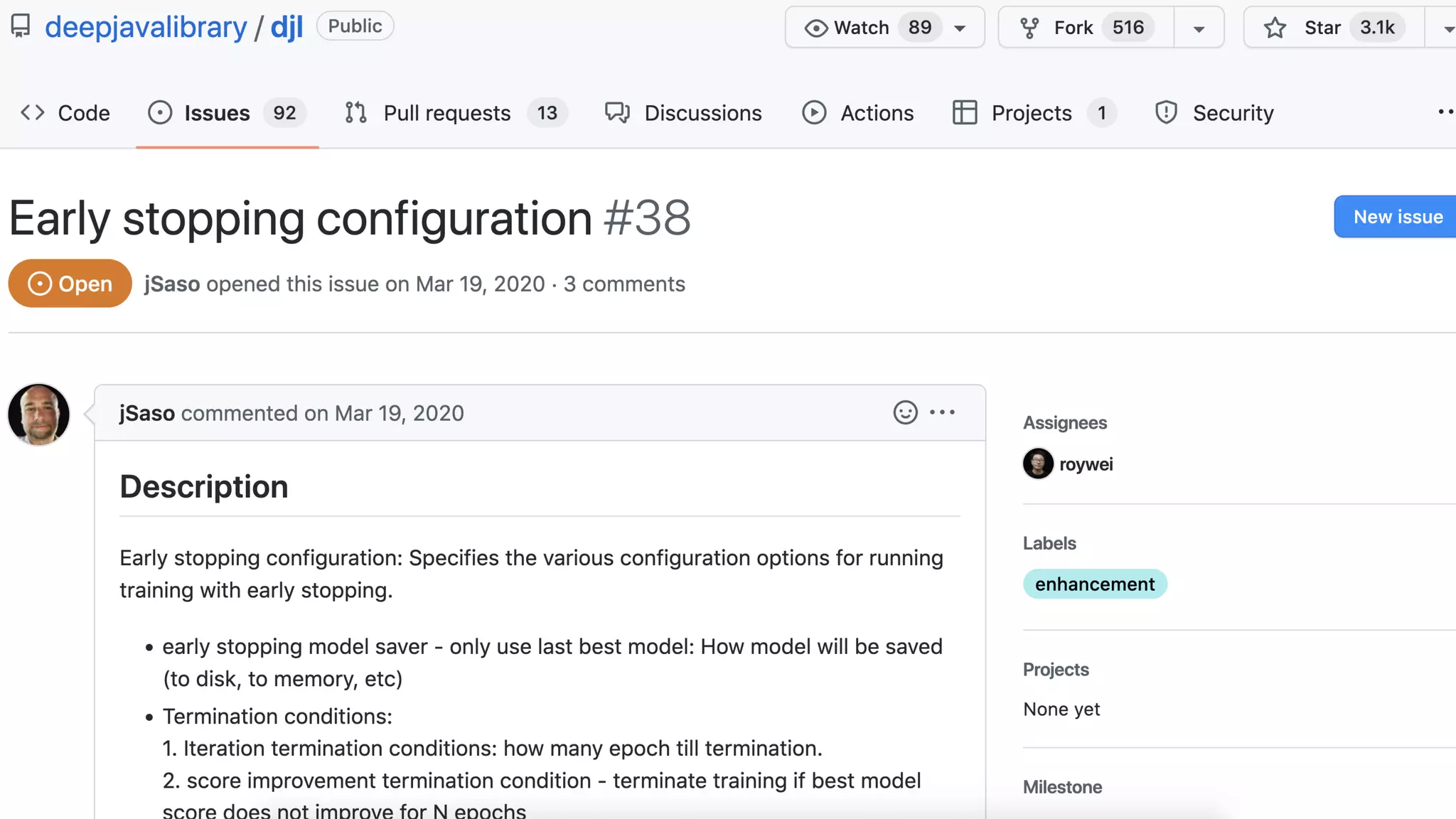Click the Actions play circle icon

814,112
